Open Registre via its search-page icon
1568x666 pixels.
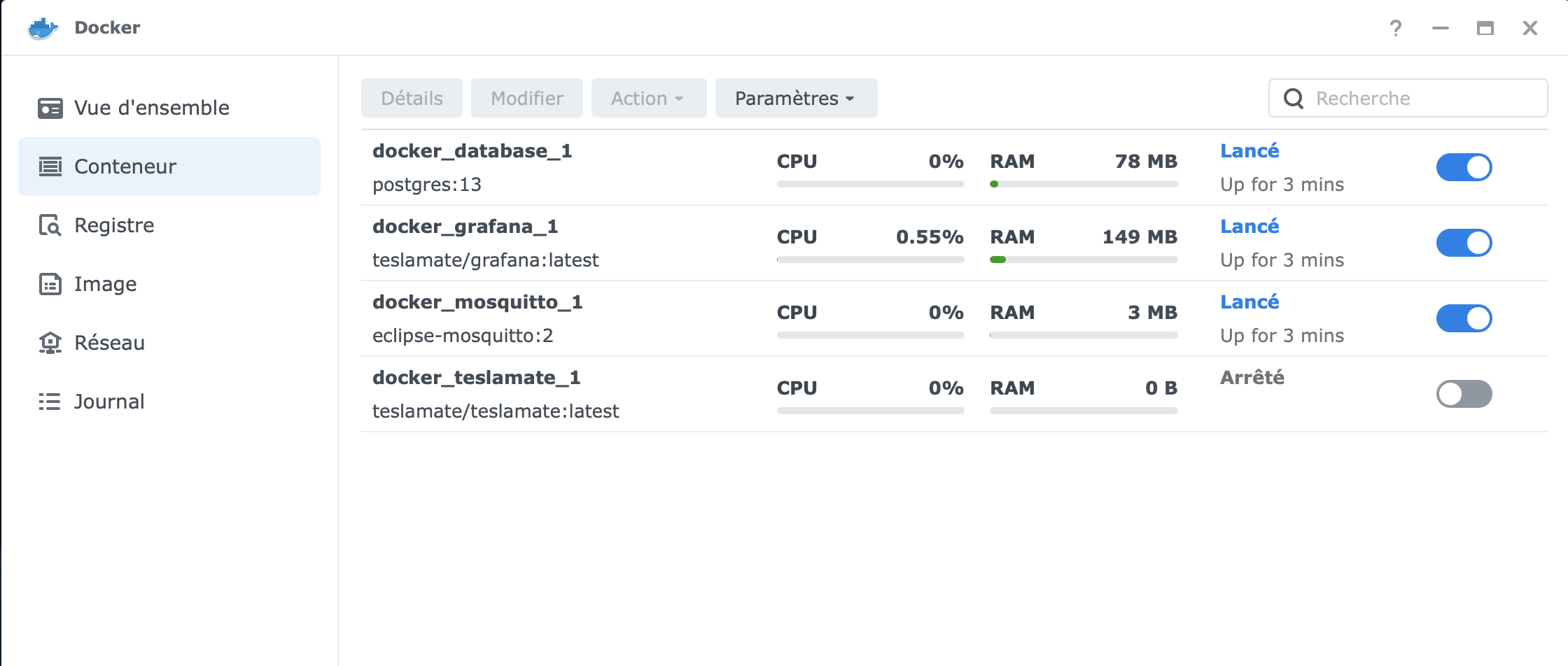coord(50,225)
